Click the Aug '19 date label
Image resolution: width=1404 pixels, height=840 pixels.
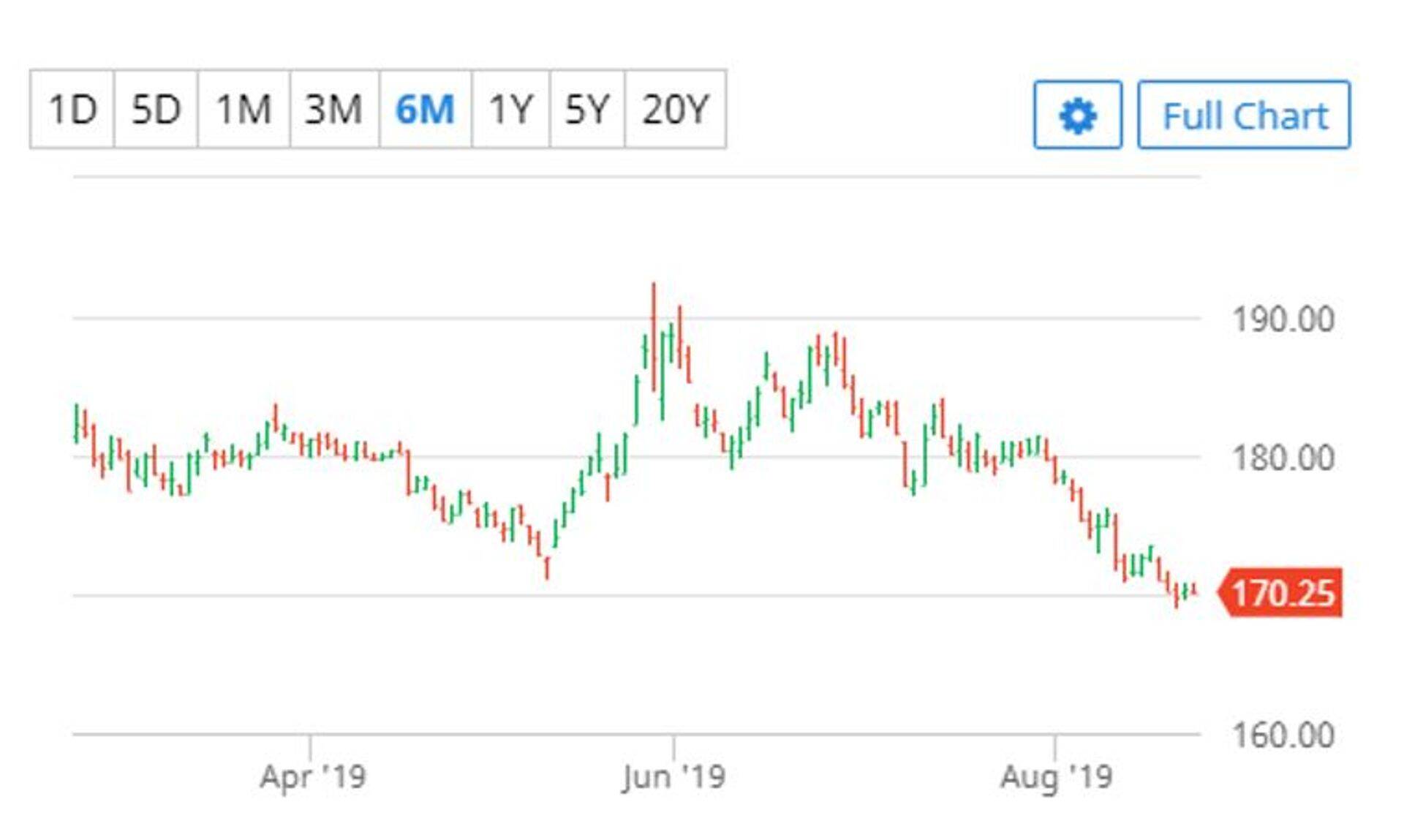click(x=1055, y=776)
